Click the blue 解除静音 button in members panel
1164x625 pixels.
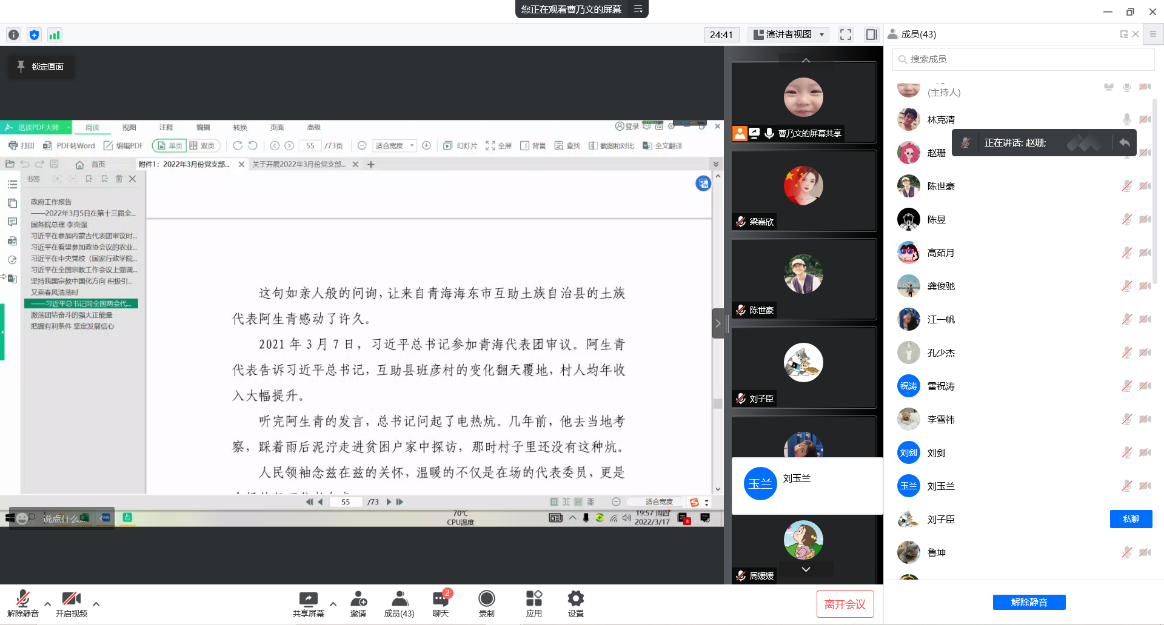[1028, 602]
